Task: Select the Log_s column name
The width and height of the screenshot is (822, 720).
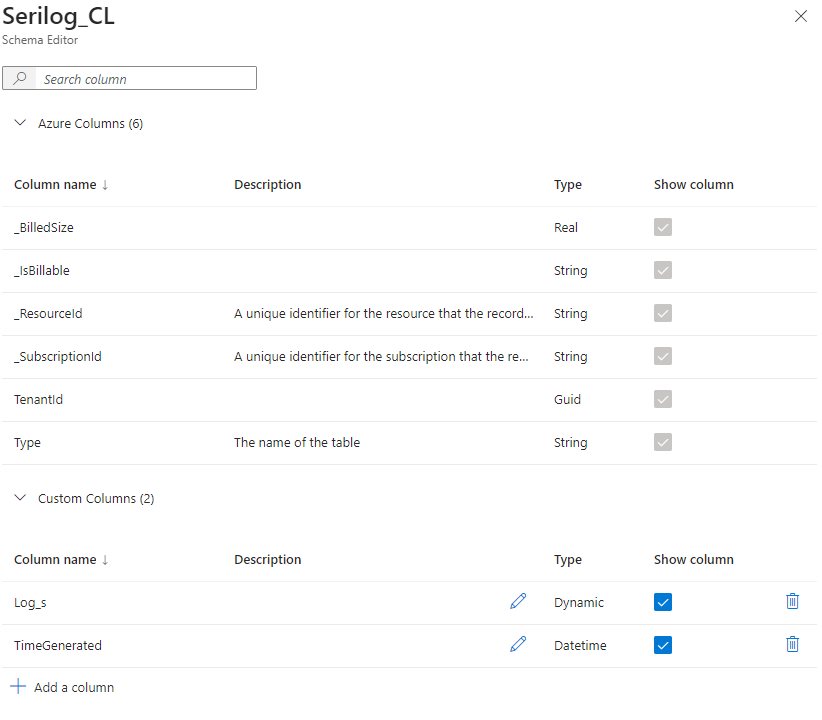Action: click(x=30, y=603)
